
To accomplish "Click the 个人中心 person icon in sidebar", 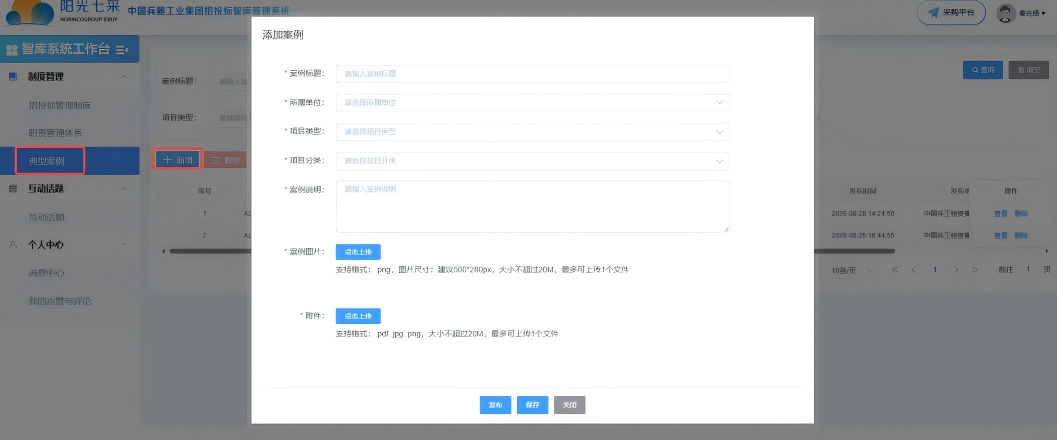I will tap(12, 244).
